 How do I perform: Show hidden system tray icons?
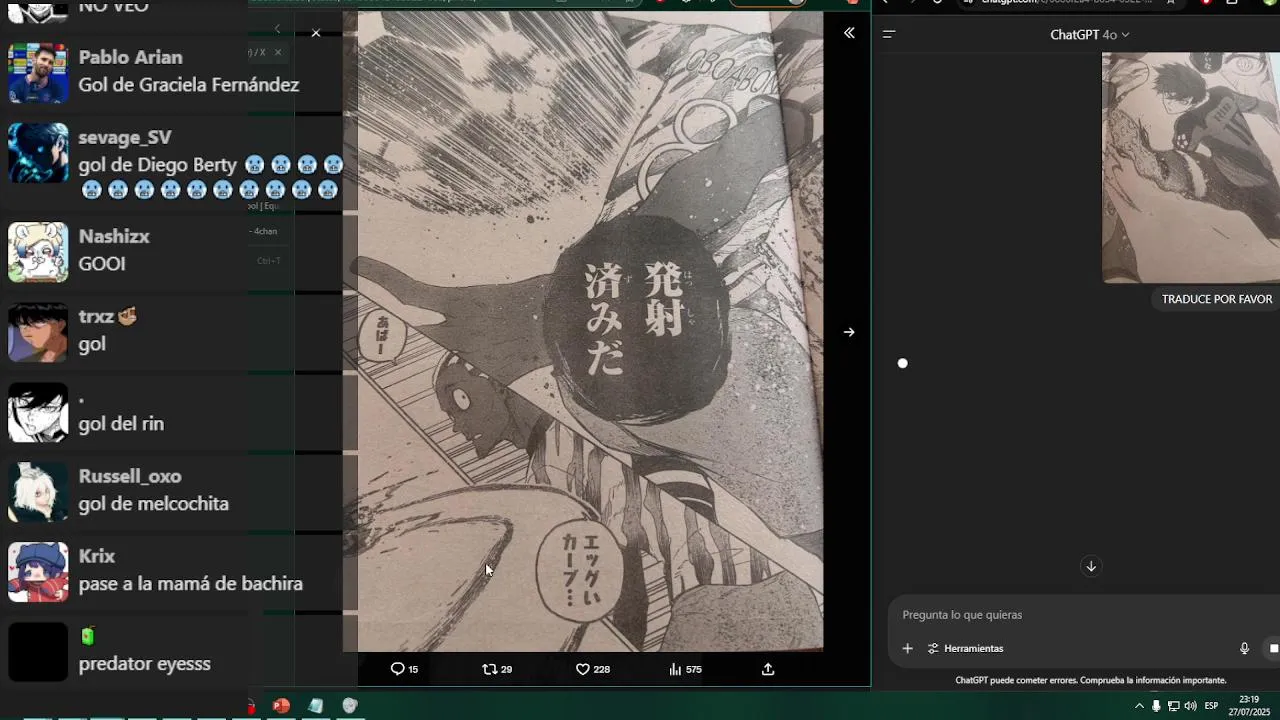(x=1139, y=706)
